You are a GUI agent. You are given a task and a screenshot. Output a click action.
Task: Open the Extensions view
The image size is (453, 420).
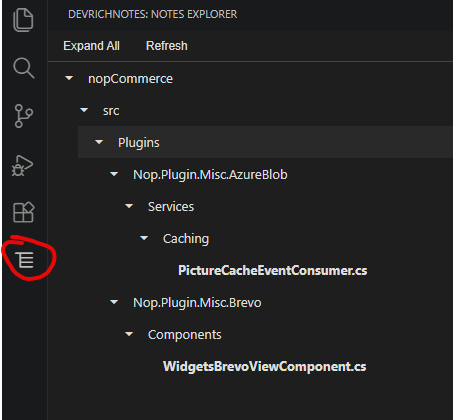coord(24,212)
